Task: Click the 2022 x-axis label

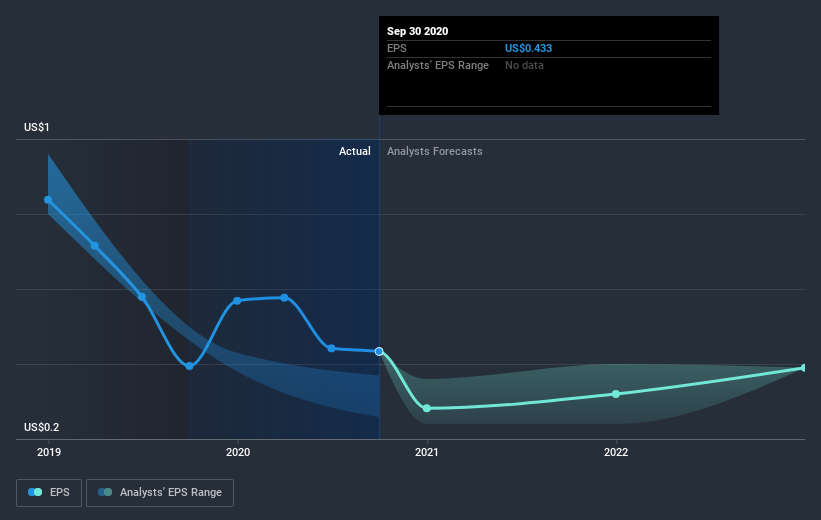Action: click(616, 452)
